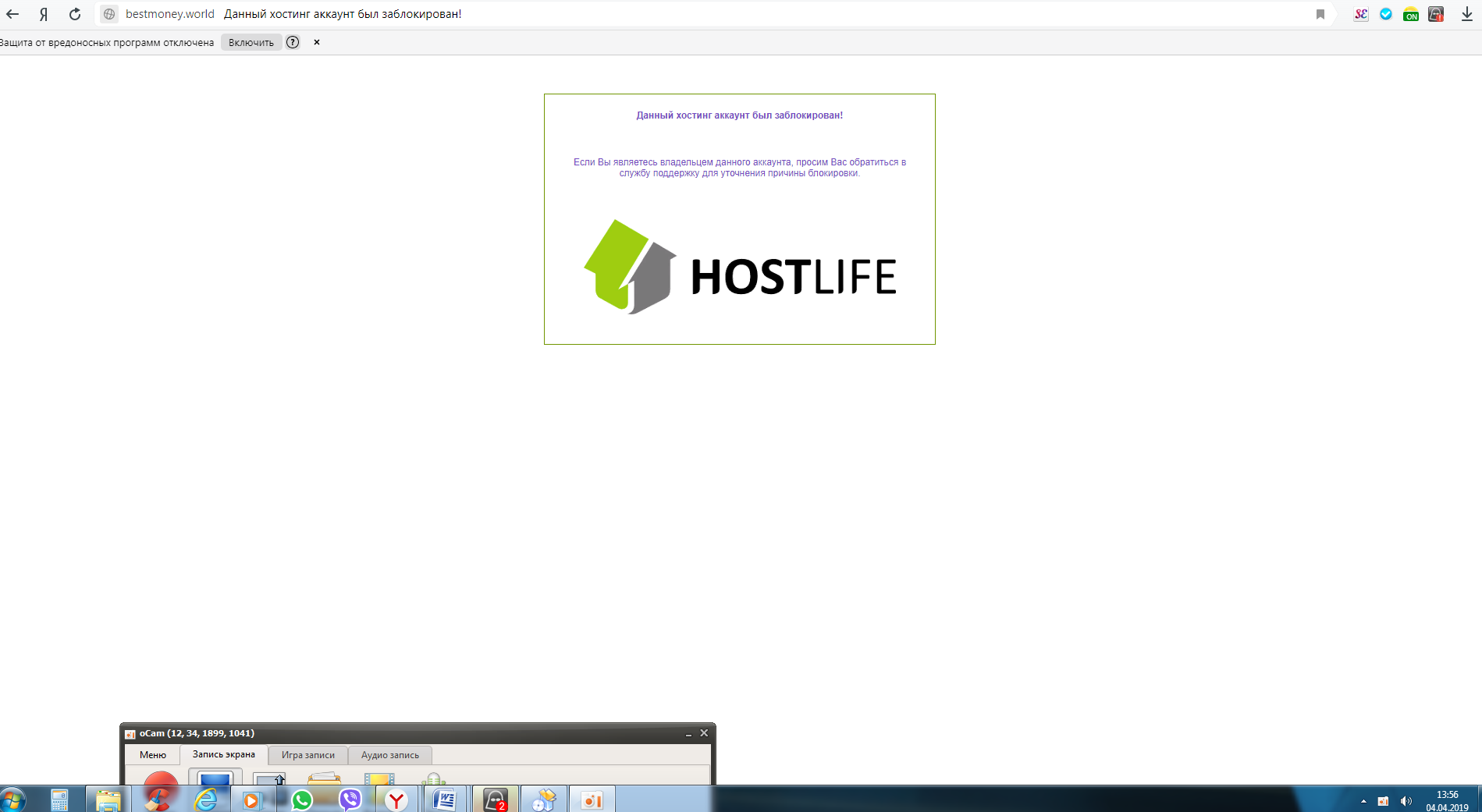Click the oCam icon in the system tray

coord(1383,801)
